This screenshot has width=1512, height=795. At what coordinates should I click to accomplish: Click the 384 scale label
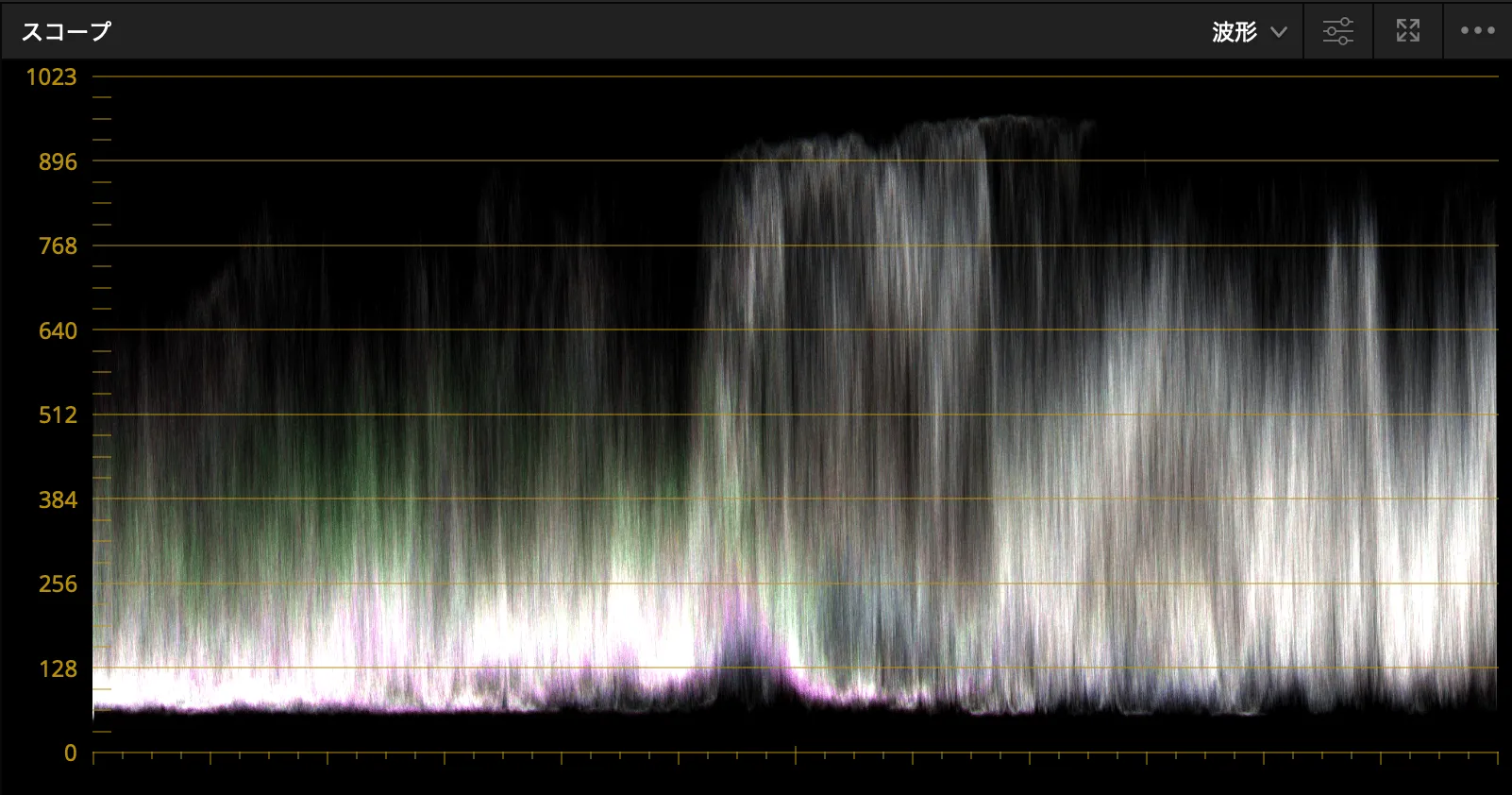(58, 500)
